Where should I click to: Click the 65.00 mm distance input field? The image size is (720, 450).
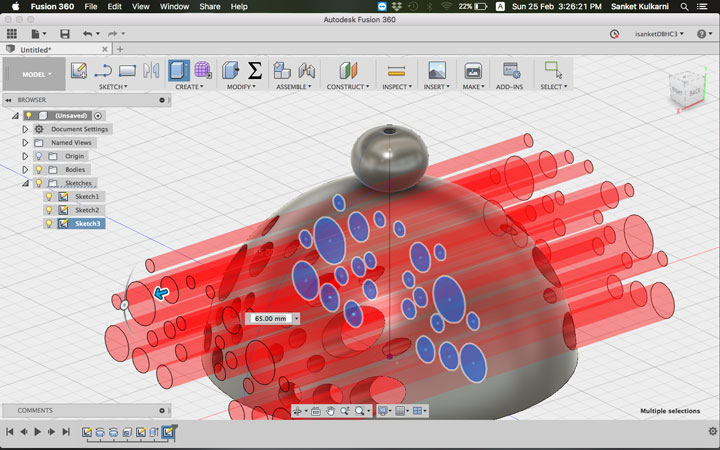tap(270, 318)
